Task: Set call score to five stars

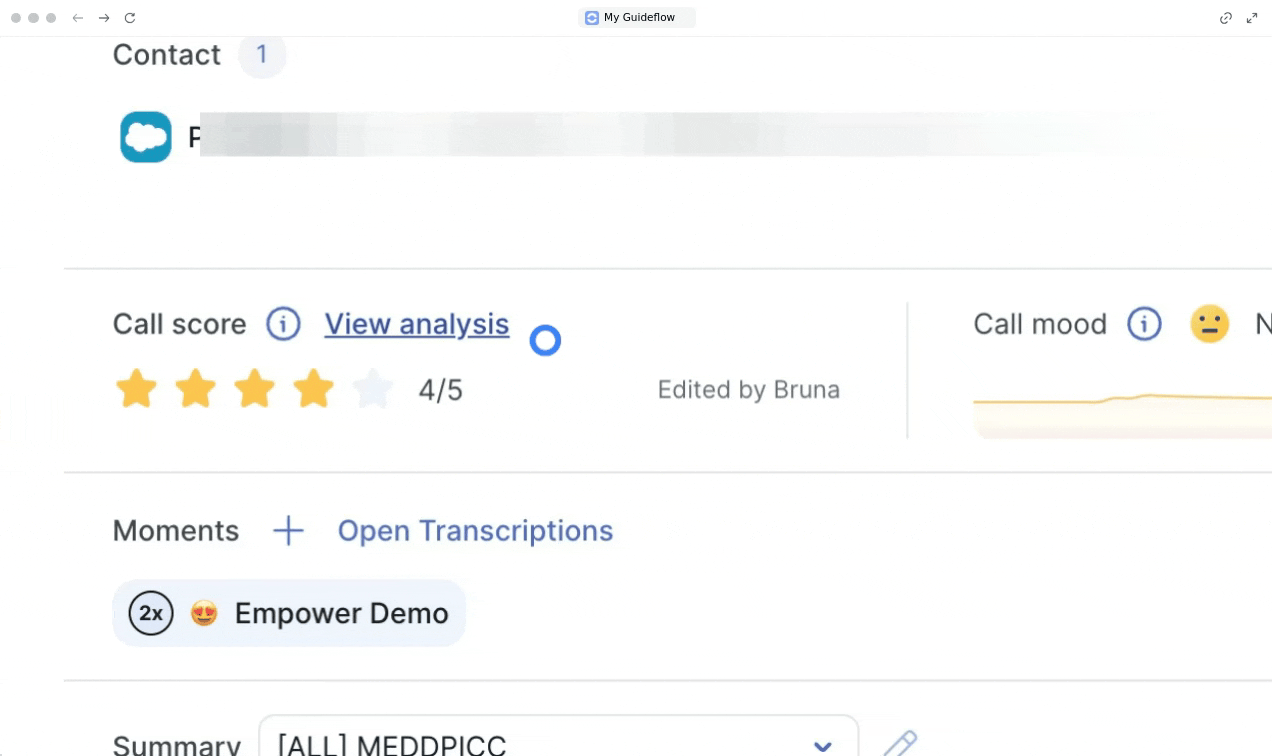Action: (x=373, y=389)
